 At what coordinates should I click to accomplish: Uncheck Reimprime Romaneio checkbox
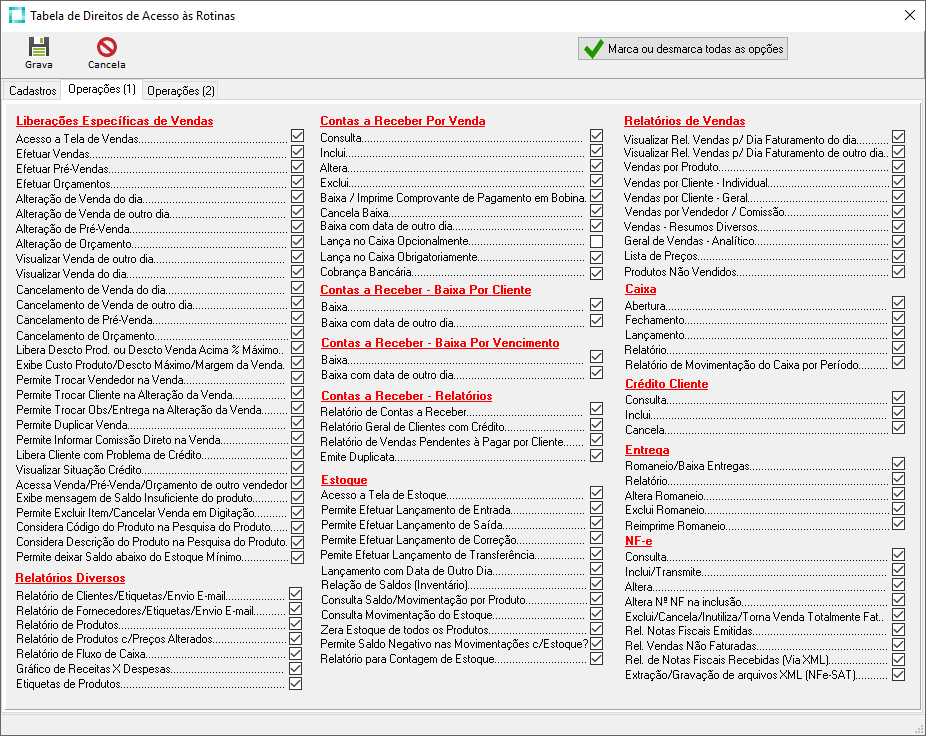899,525
